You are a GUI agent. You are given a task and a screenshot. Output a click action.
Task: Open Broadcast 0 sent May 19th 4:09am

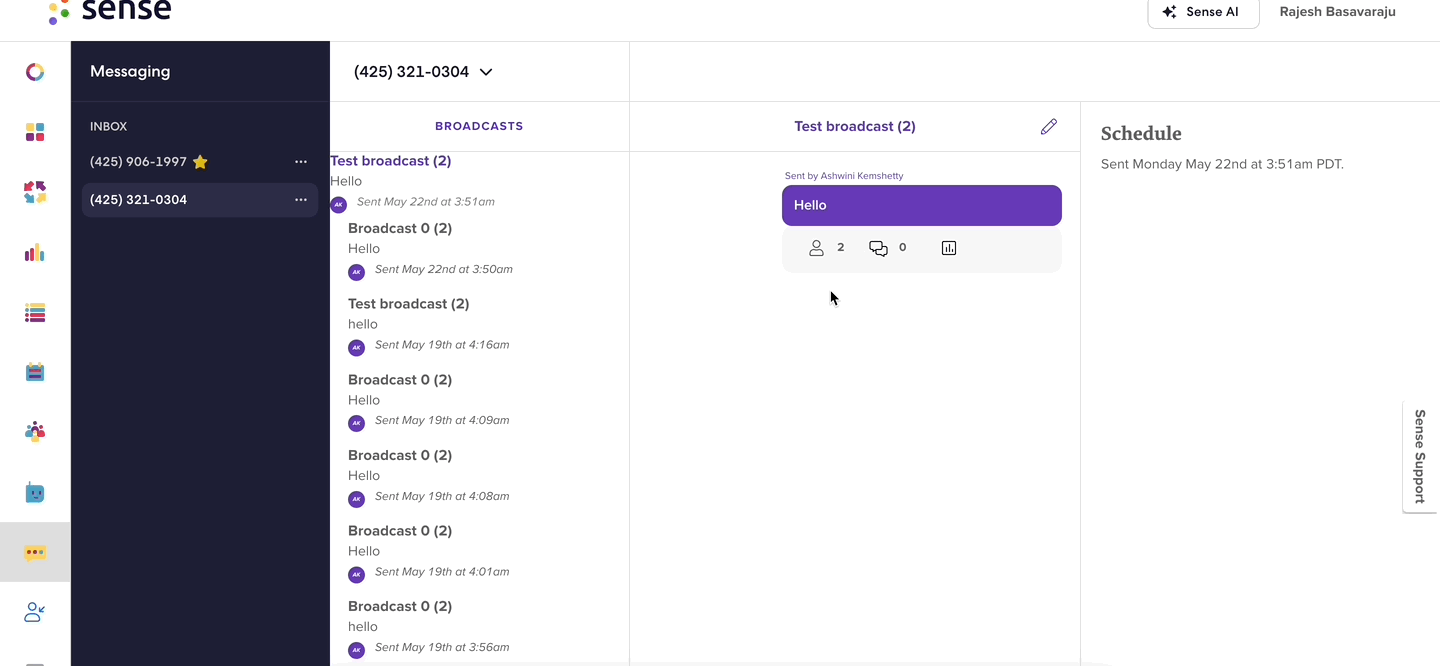tap(479, 401)
